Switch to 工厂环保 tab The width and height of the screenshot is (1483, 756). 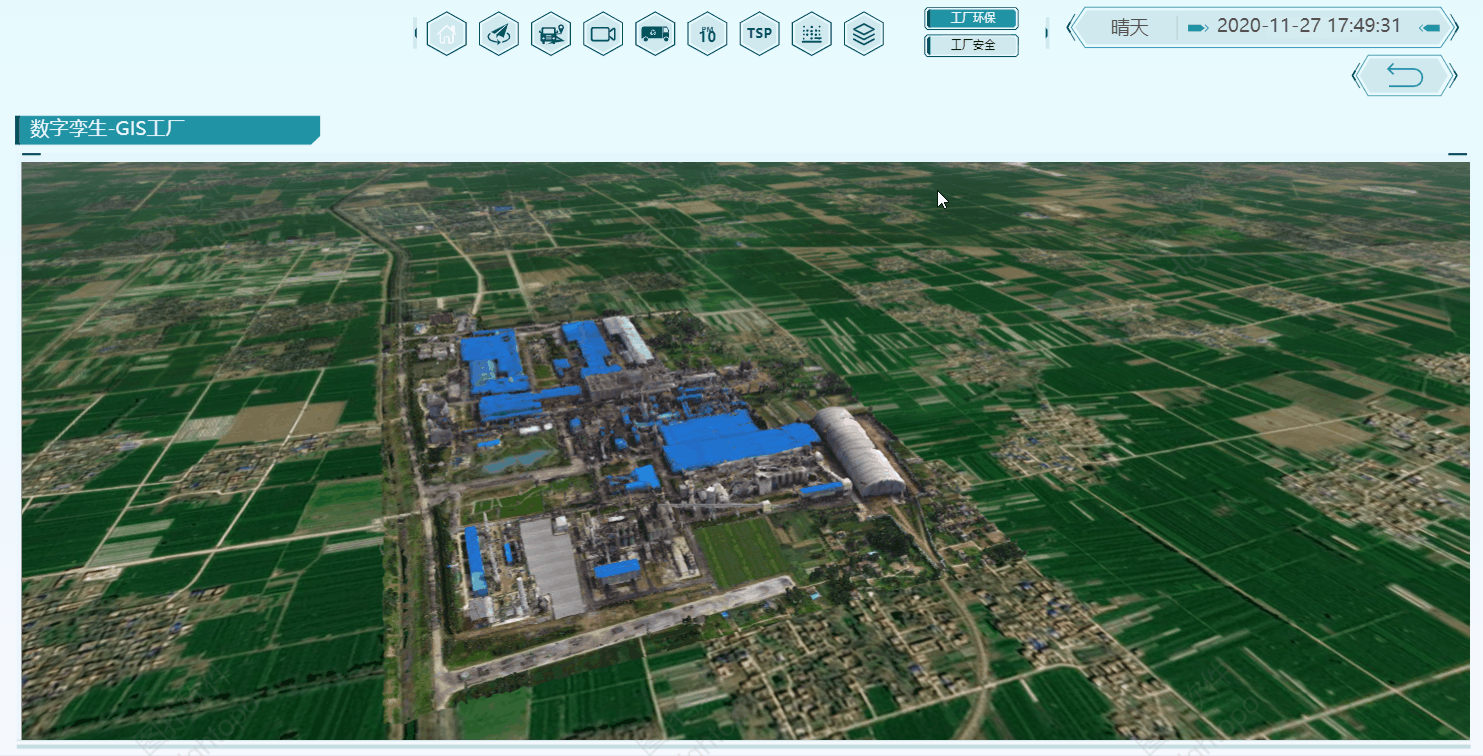[971, 18]
